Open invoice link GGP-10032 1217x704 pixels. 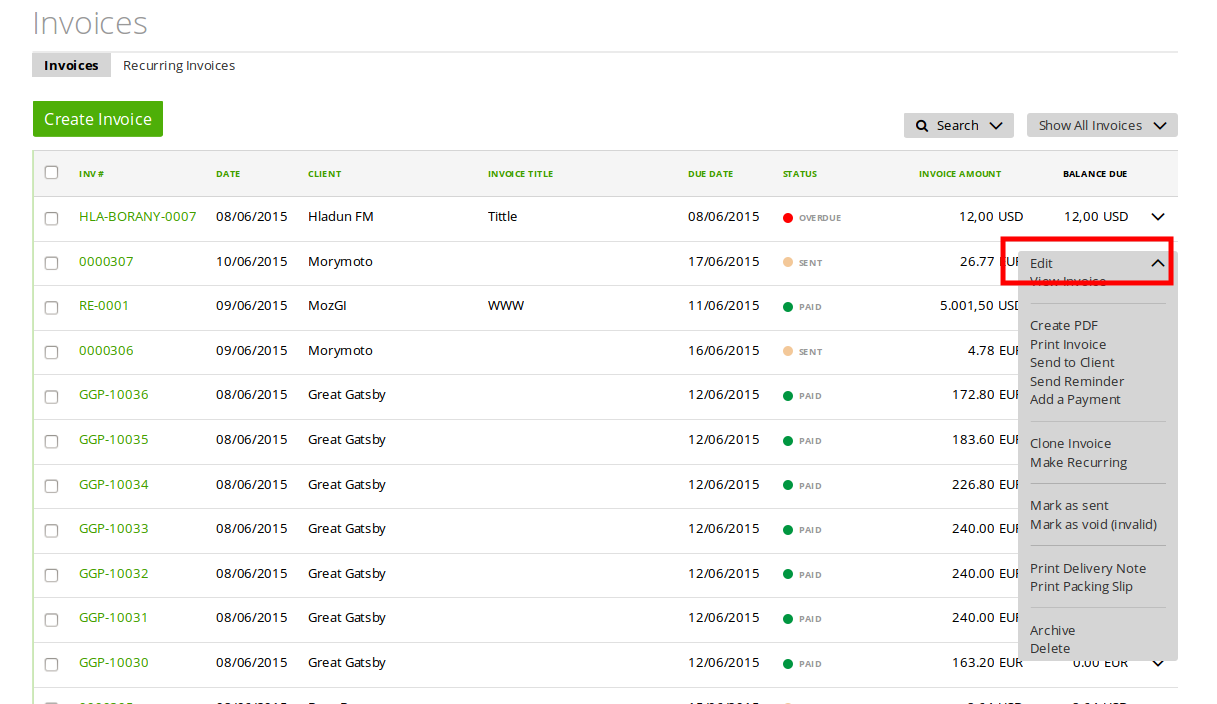point(113,573)
